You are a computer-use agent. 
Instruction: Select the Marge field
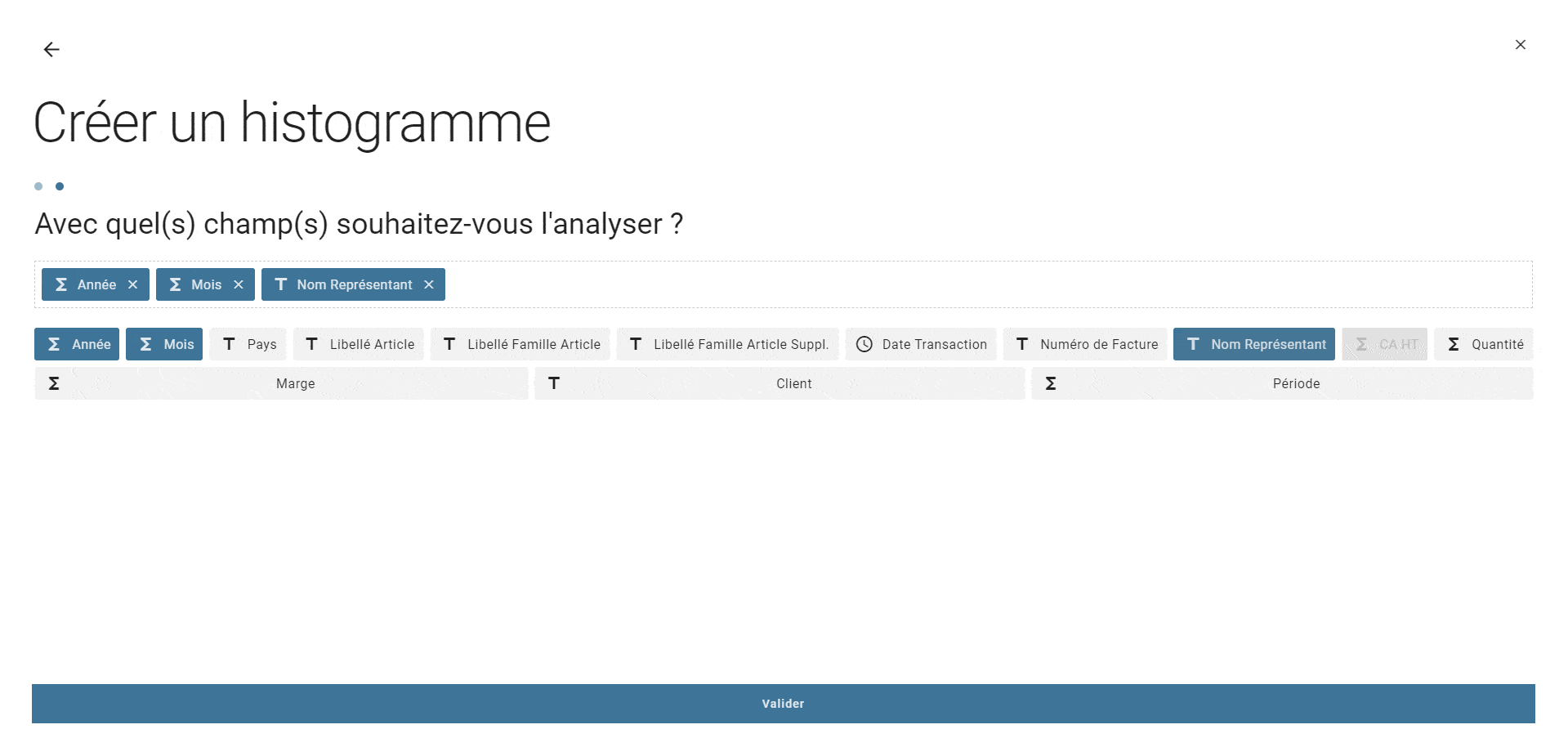281,383
